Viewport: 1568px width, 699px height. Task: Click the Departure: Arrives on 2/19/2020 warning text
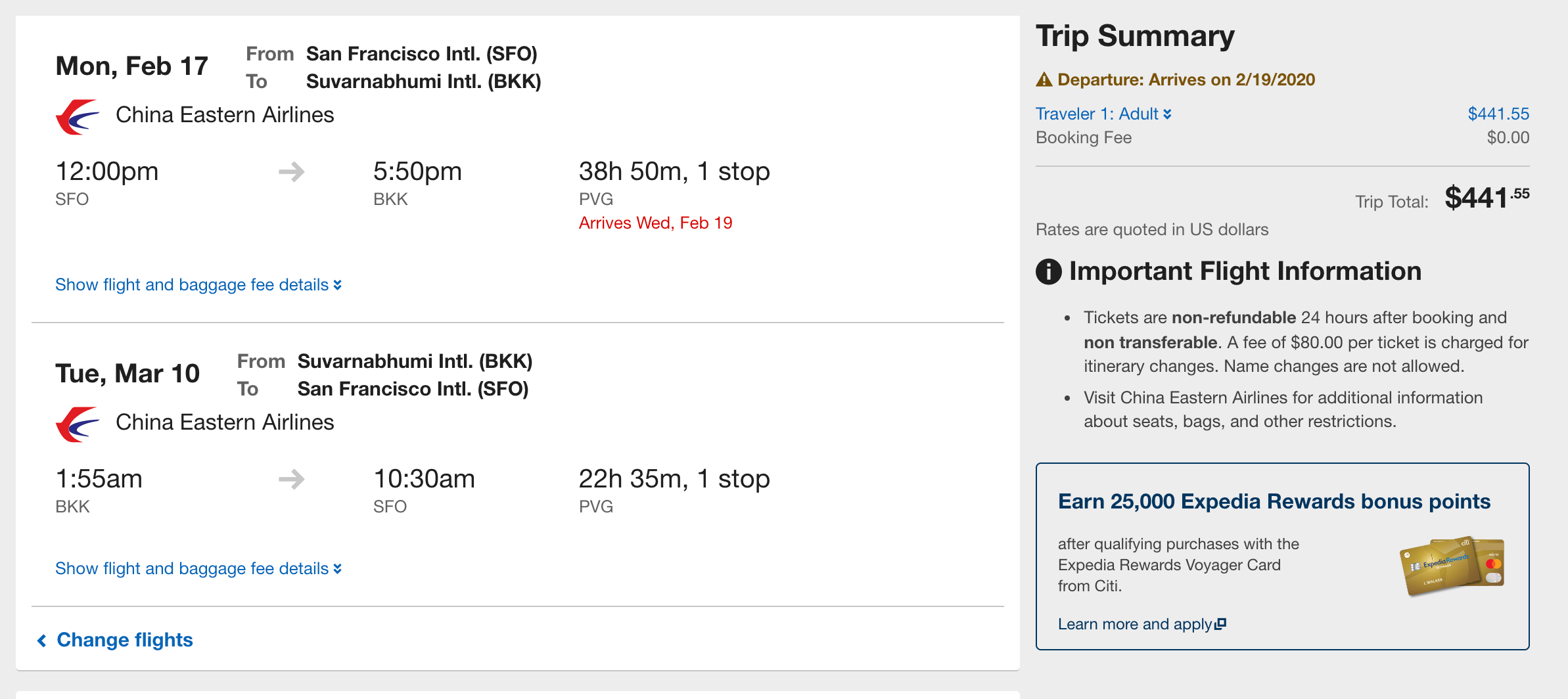click(1186, 80)
